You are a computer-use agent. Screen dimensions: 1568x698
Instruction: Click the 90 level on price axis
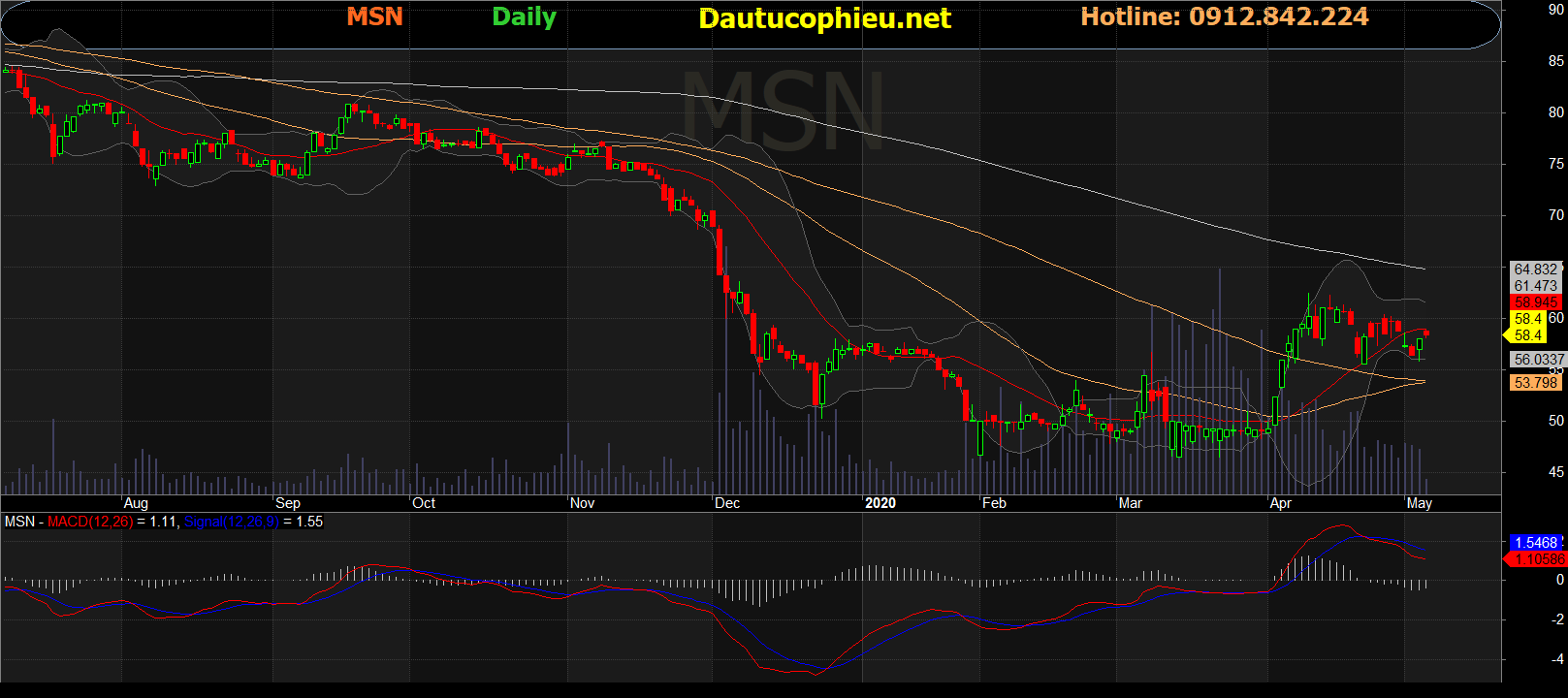click(1555, 10)
